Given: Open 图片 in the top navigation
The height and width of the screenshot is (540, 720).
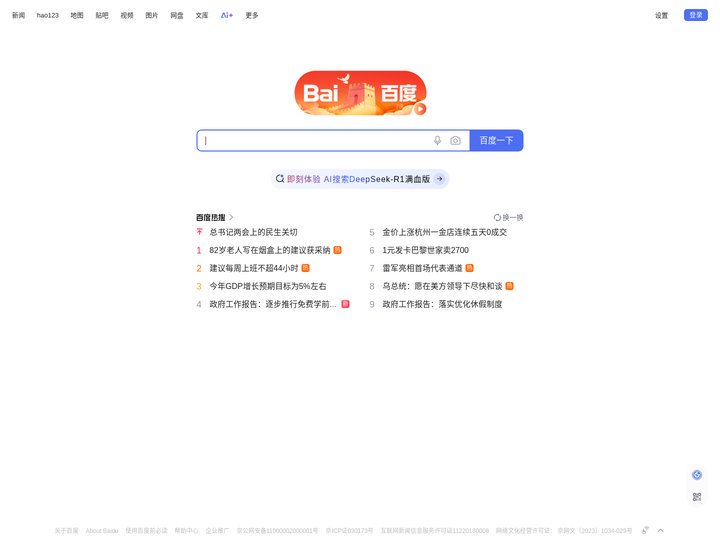Looking at the screenshot, I should pos(152,15).
